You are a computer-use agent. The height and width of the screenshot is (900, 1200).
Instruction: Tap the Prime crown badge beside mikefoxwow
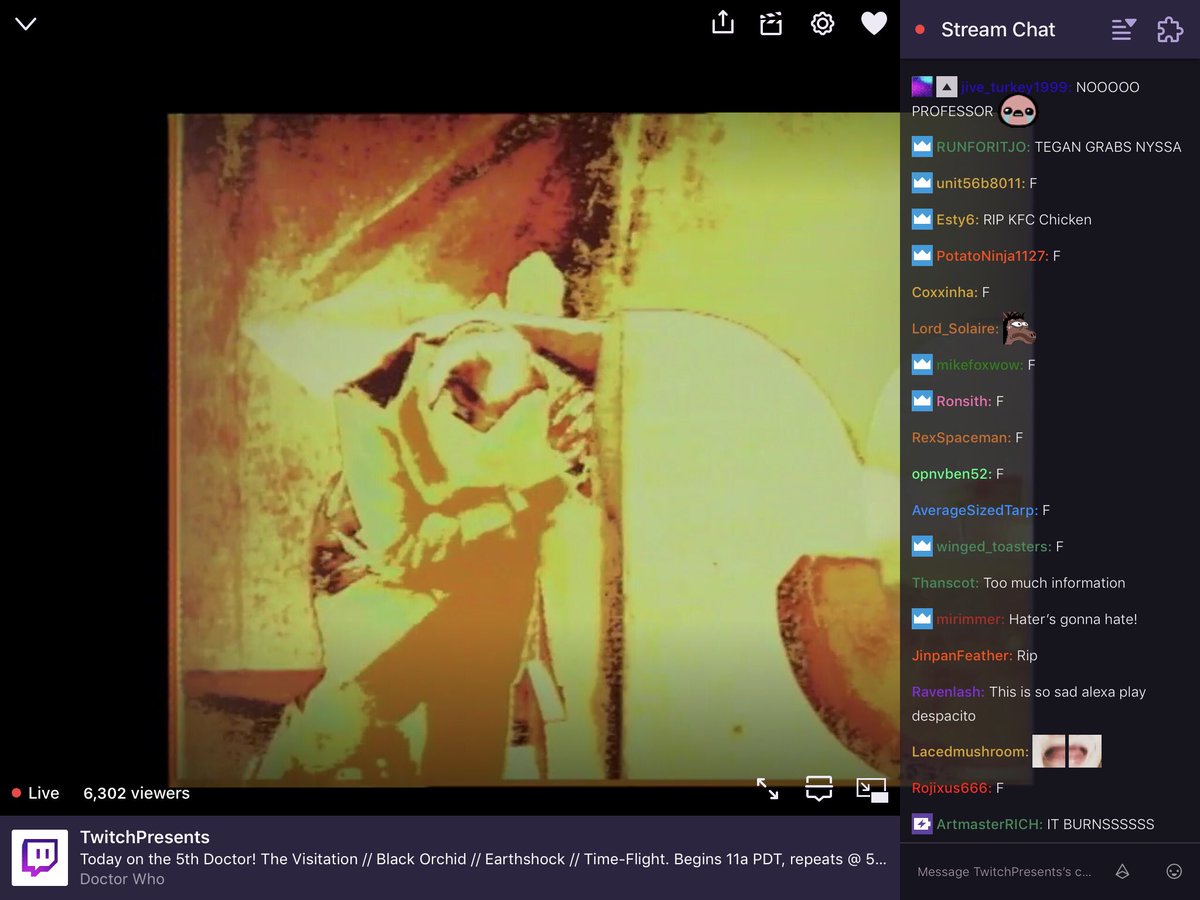tap(922, 365)
